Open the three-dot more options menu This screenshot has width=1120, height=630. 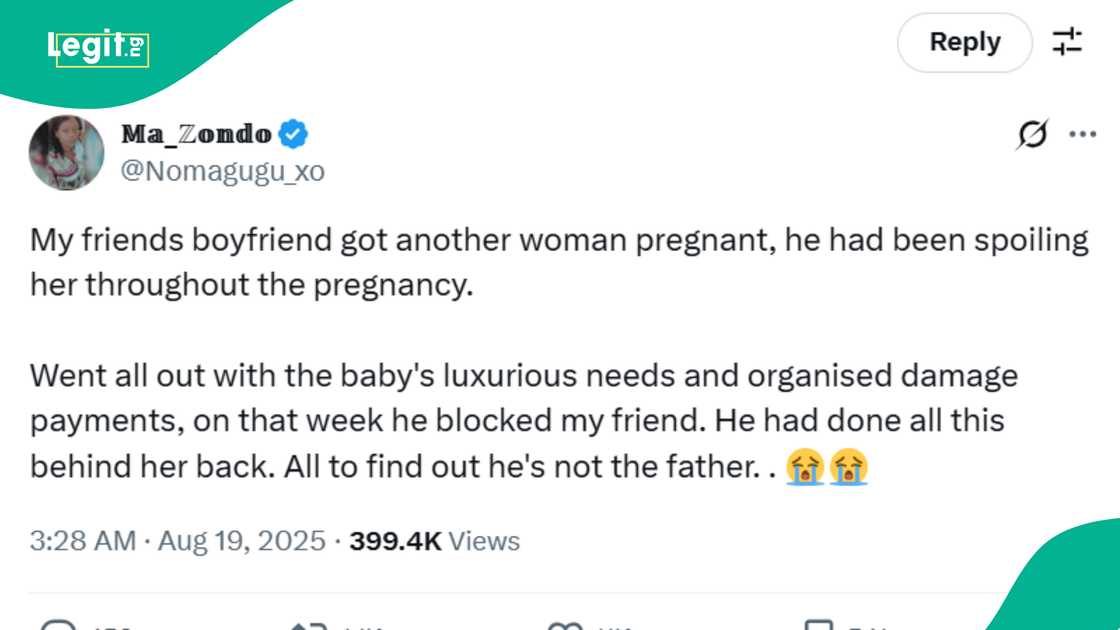[1083, 134]
